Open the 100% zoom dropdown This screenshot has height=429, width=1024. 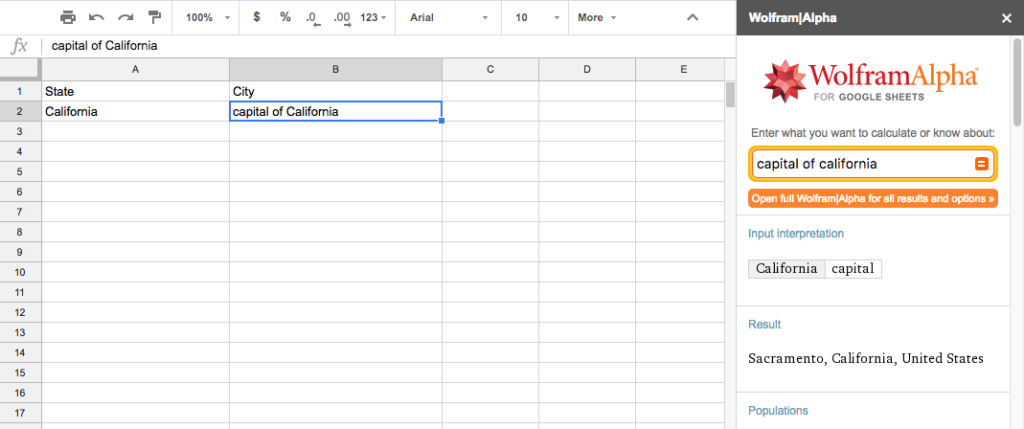tap(208, 17)
